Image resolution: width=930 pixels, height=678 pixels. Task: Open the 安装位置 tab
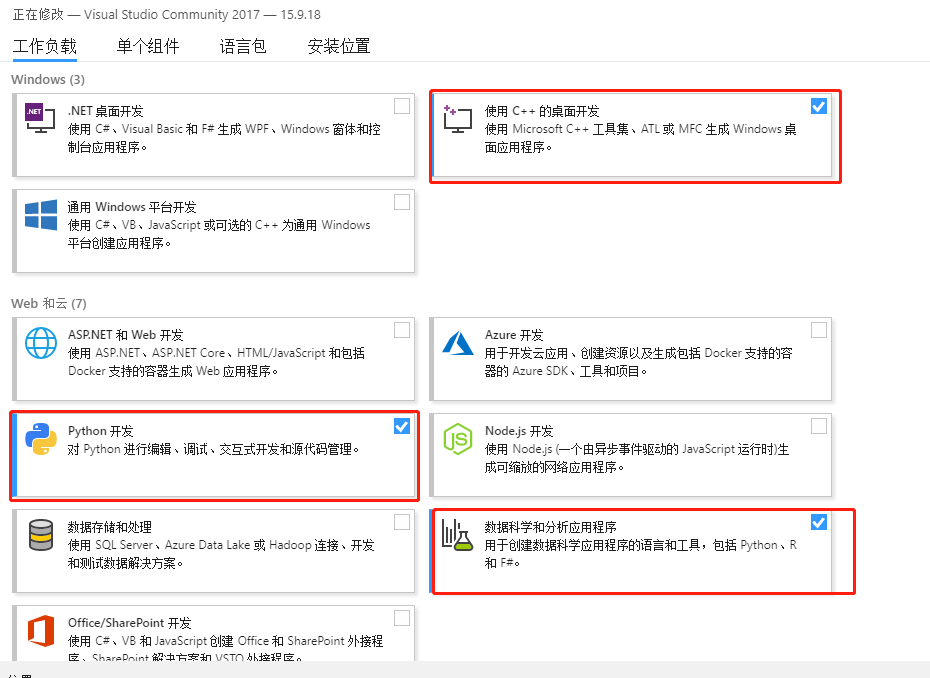tap(339, 46)
